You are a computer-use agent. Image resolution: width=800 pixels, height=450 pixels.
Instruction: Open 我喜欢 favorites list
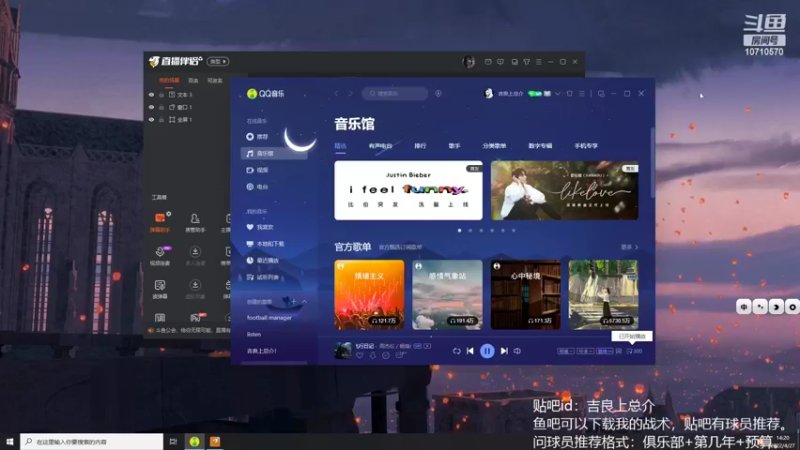coord(274,227)
